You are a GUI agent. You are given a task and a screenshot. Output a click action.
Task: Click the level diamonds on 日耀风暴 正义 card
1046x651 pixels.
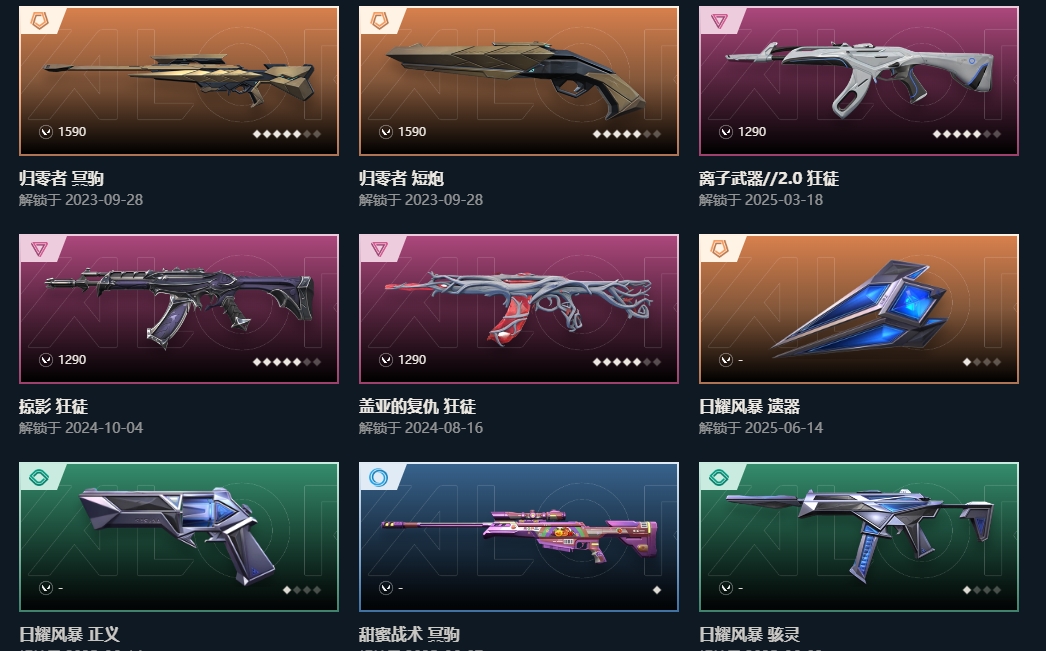tap(302, 590)
